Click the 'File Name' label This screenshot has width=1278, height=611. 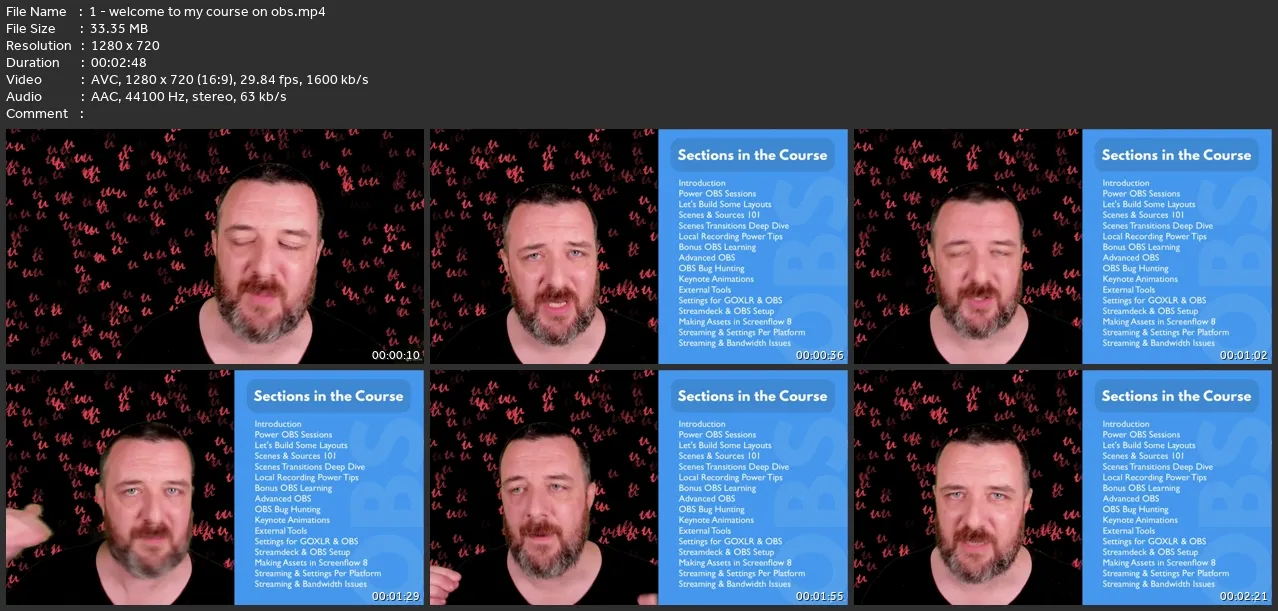36,12
